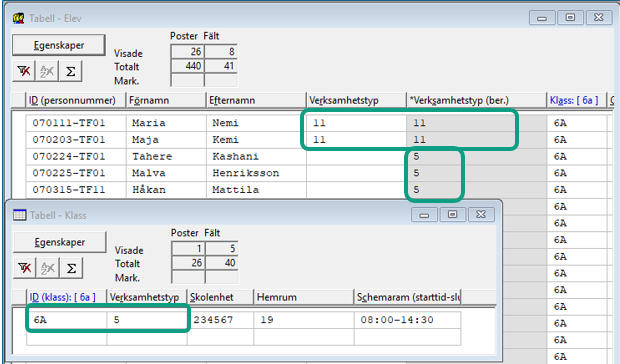Click the remove sorting A-Z icon in Elev window
This screenshot has height=364, width=620.
coord(47,71)
